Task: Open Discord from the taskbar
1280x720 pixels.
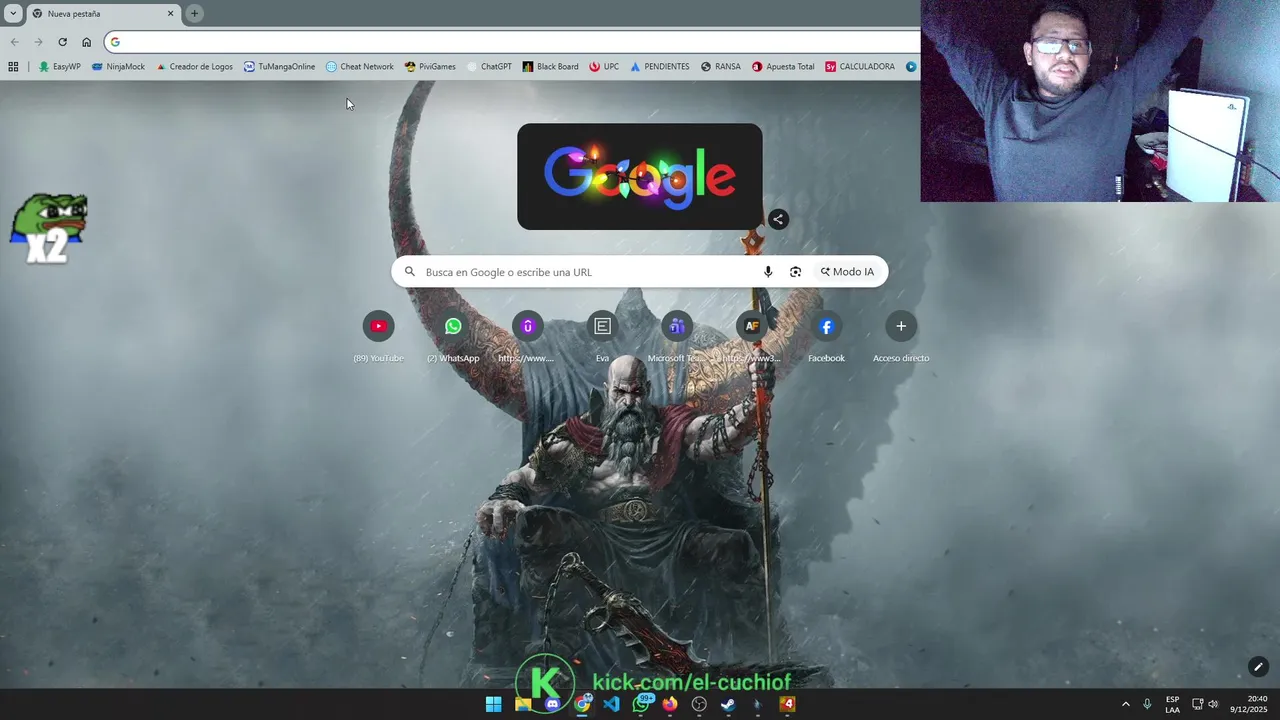Action: [x=552, y=704]
